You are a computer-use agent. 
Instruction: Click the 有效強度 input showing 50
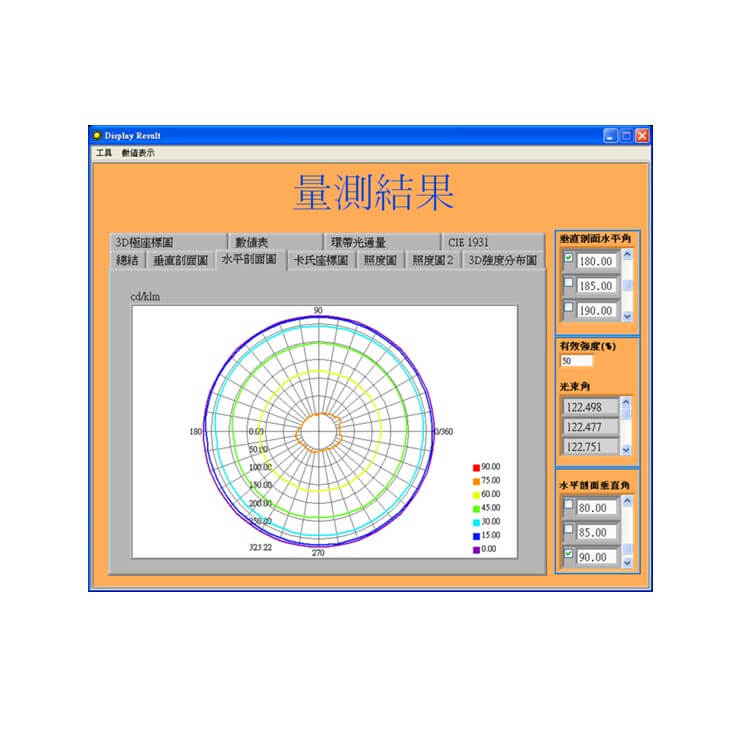(x=576, y=361)
